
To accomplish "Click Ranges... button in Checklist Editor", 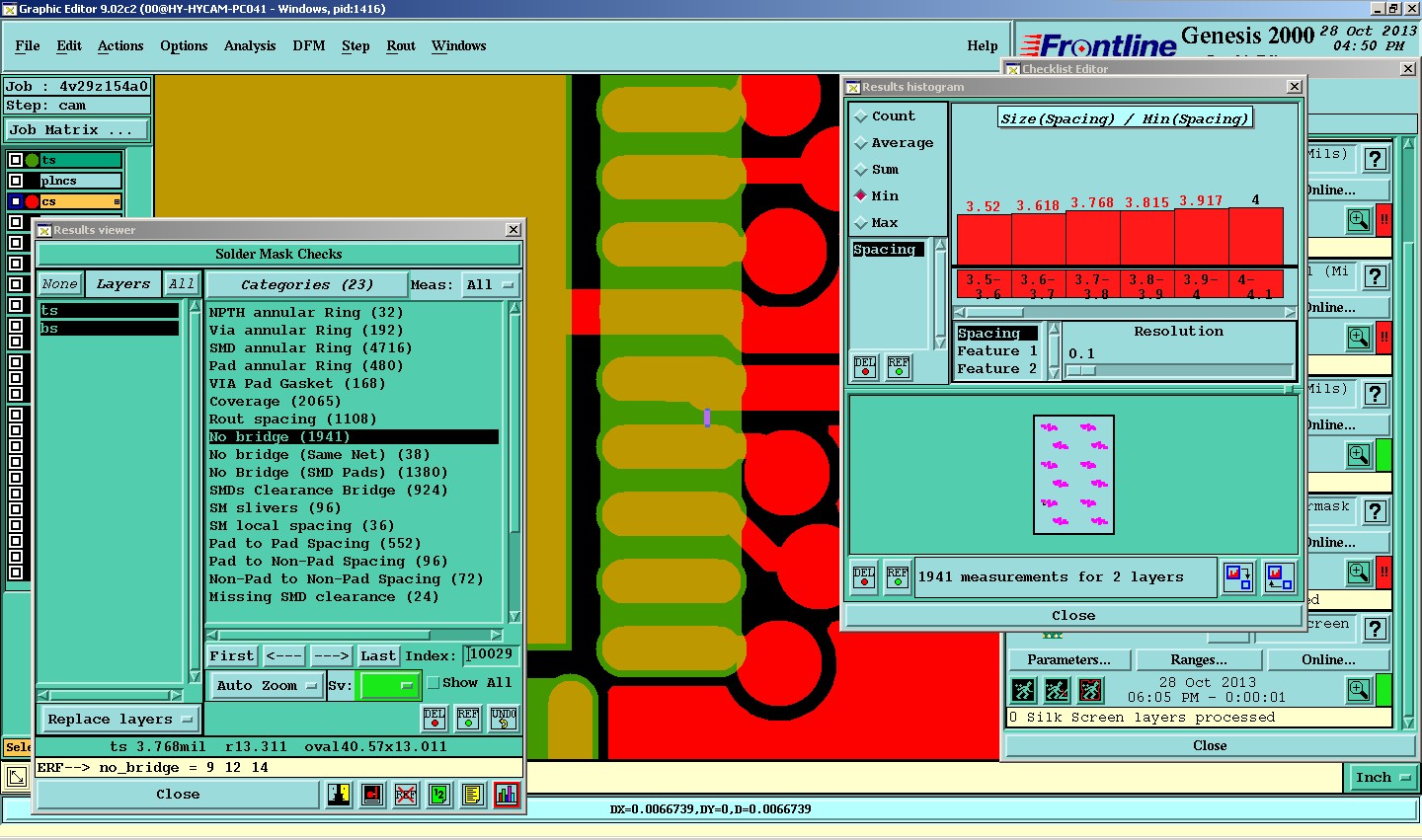I will (x=1199, y=660).
